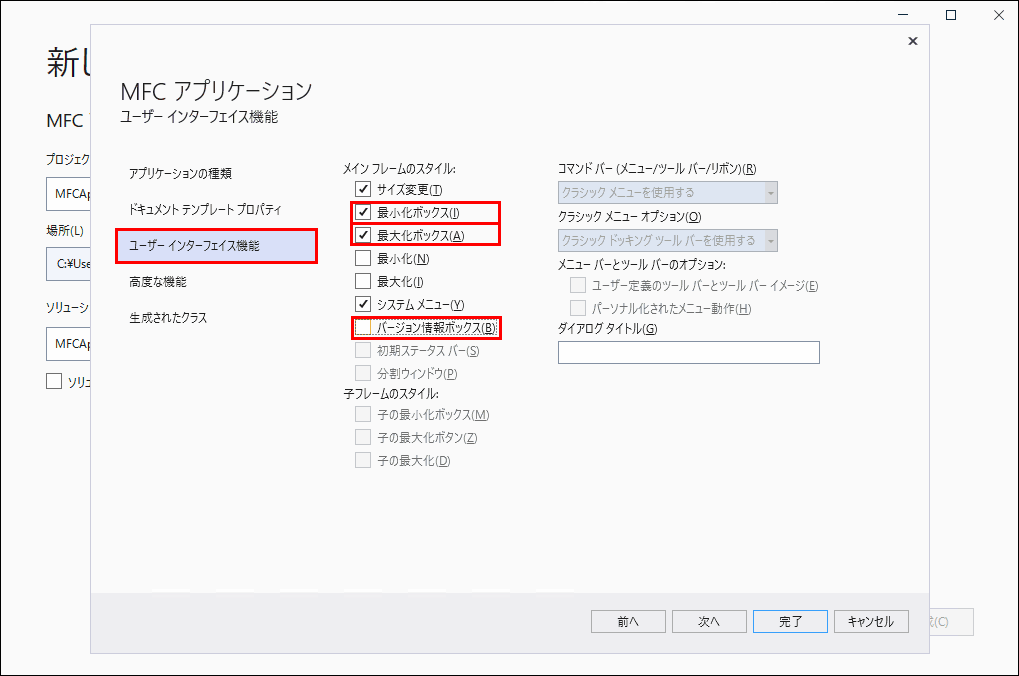Viewport: 1019px width, 676px height.
Task: Minimize the background window
Action: point(903,15)
